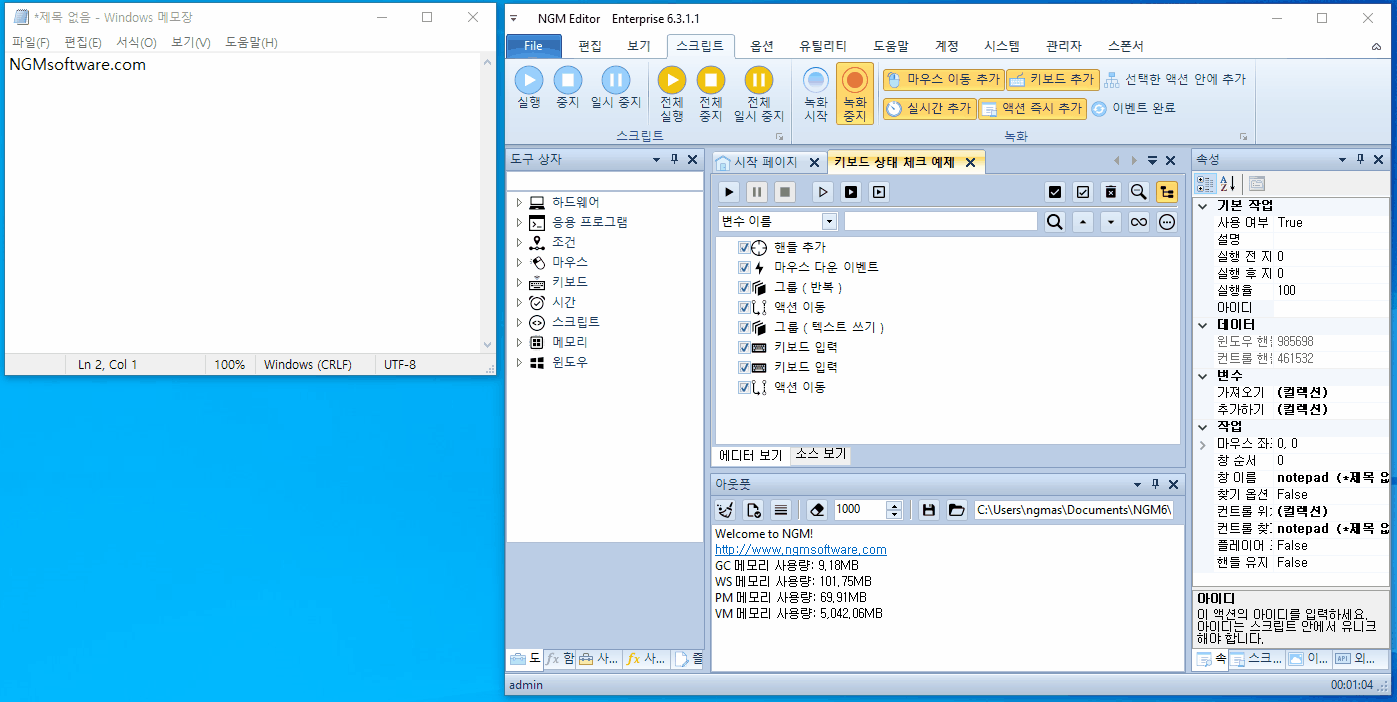Click the eraser icon in output toolbar

818,510
